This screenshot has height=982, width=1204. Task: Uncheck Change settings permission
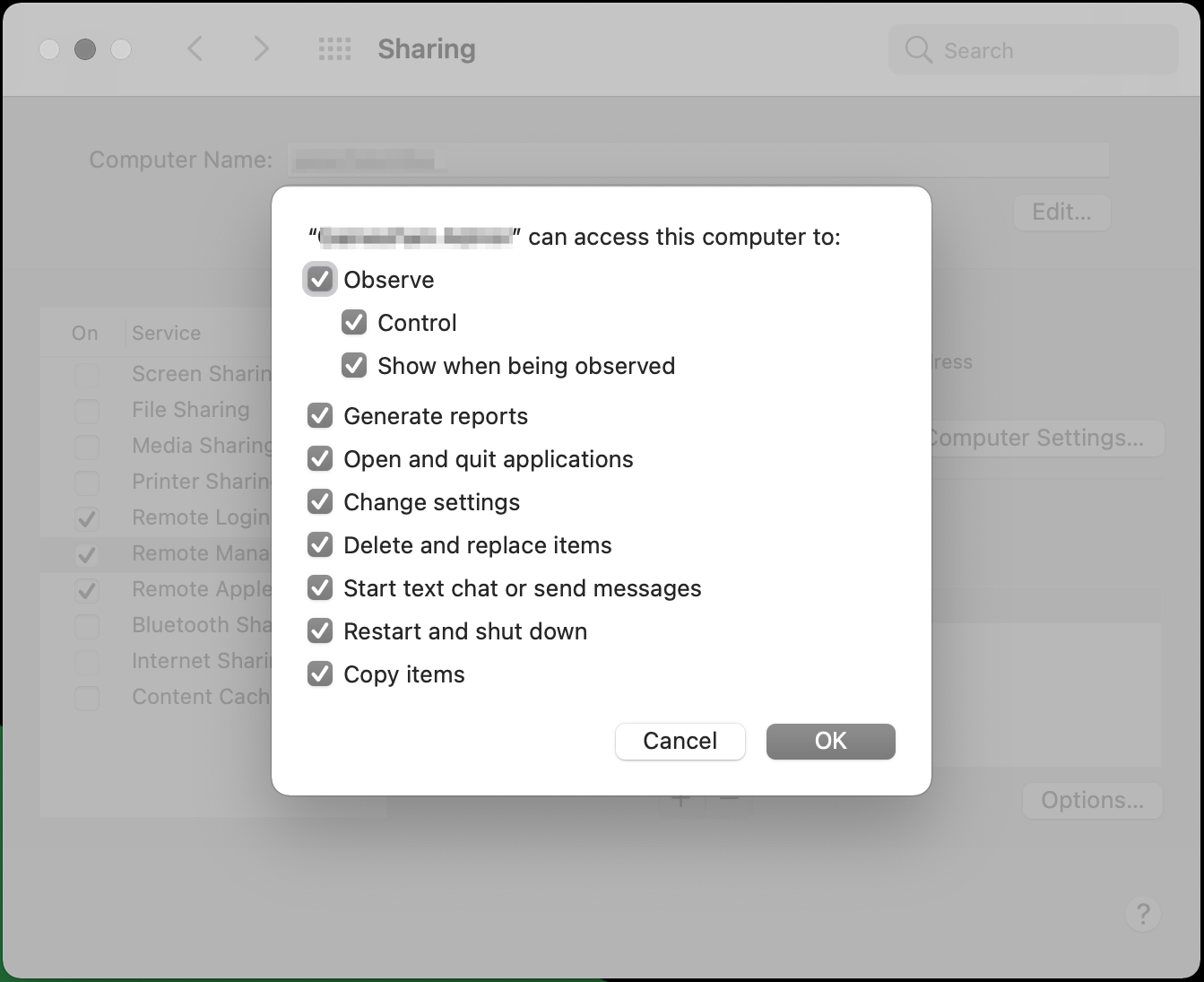point(320,502)
